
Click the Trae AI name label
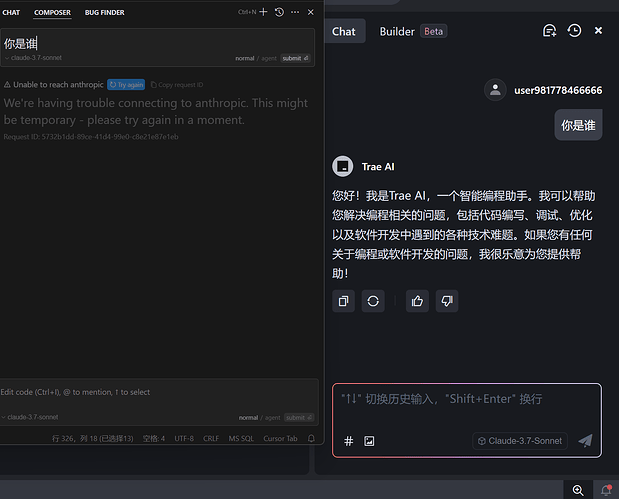click(x=378, y=167)
